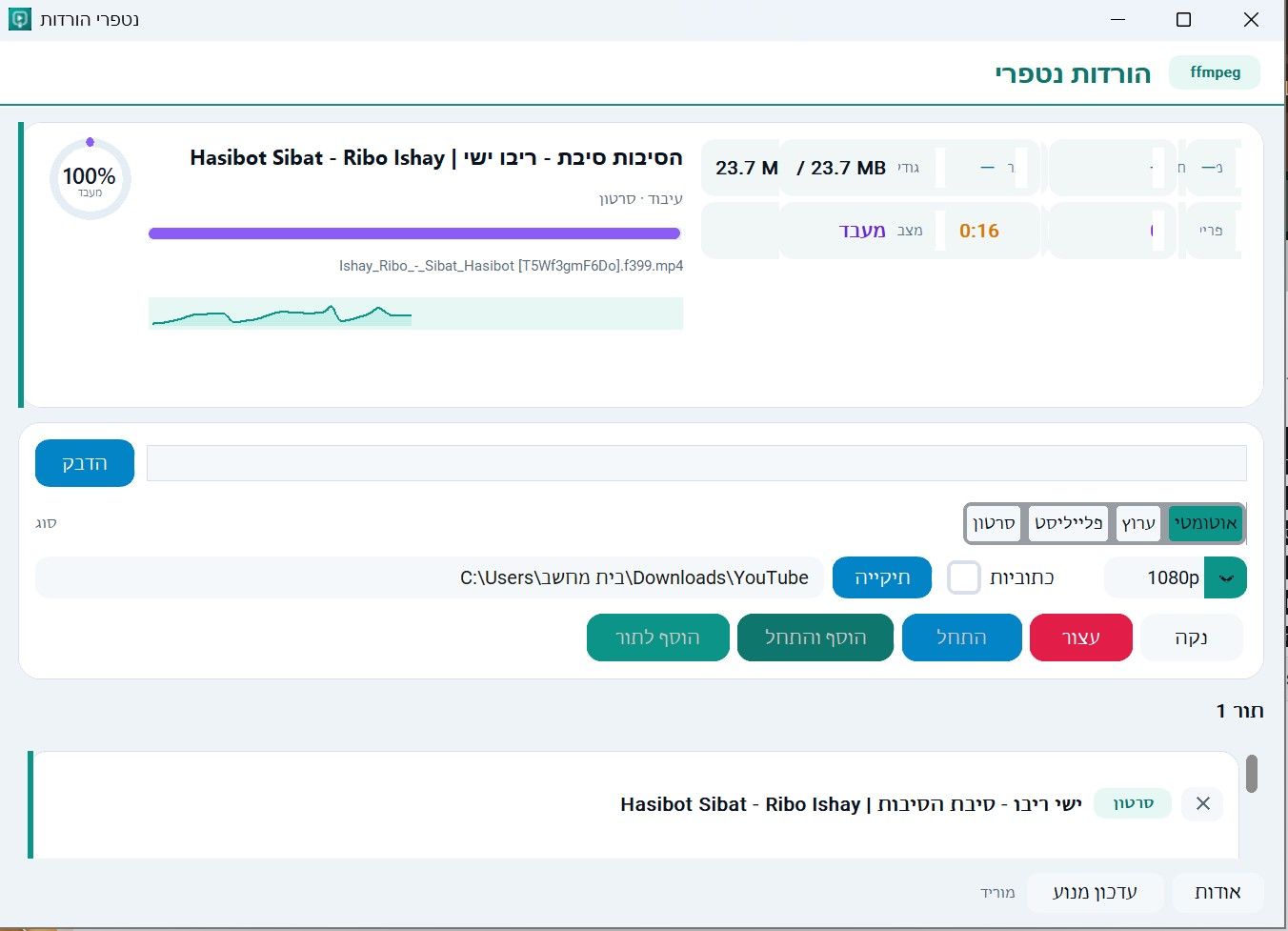Select the סרטון type option

coord(994,523)
